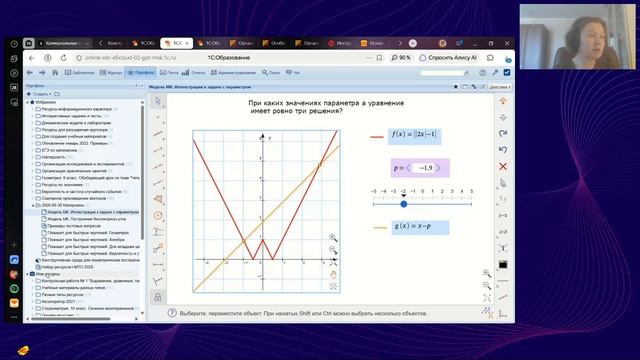Select the triangle polygon tool

coord(158,199)
